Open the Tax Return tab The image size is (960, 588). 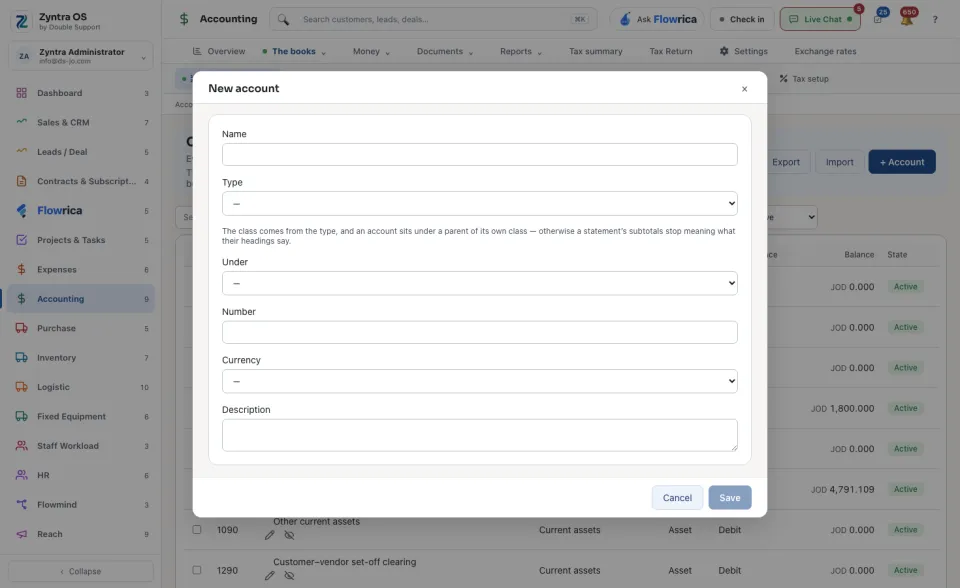coord(671,51)
